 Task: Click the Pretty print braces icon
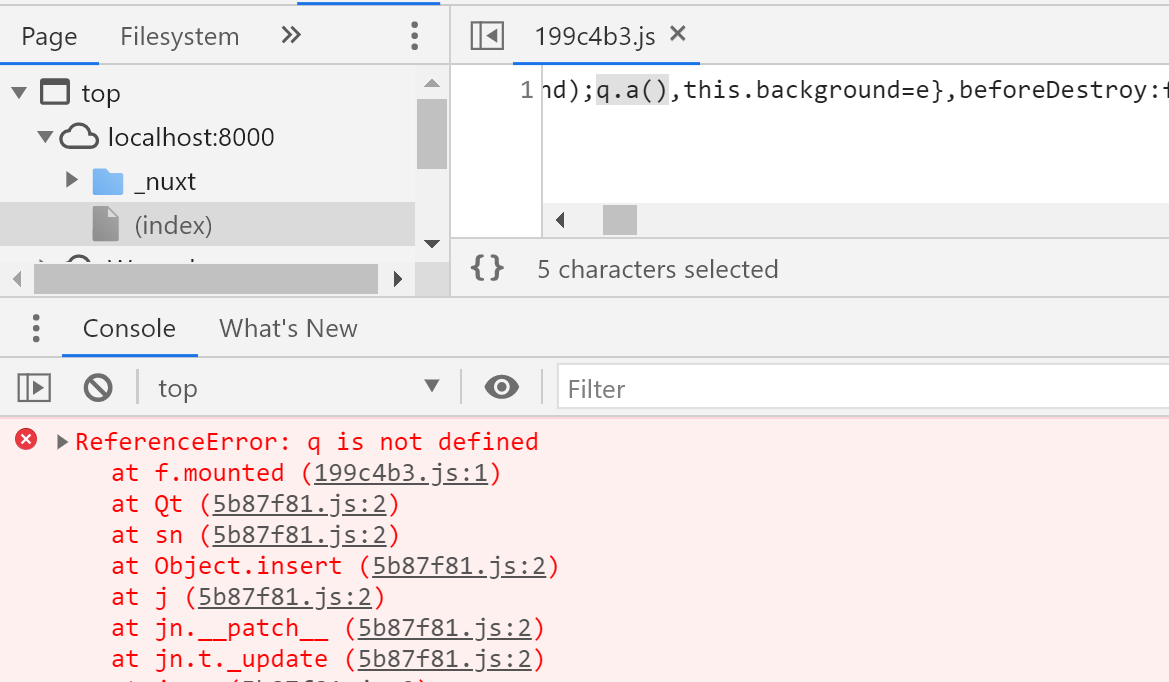[x=487, y=268]
